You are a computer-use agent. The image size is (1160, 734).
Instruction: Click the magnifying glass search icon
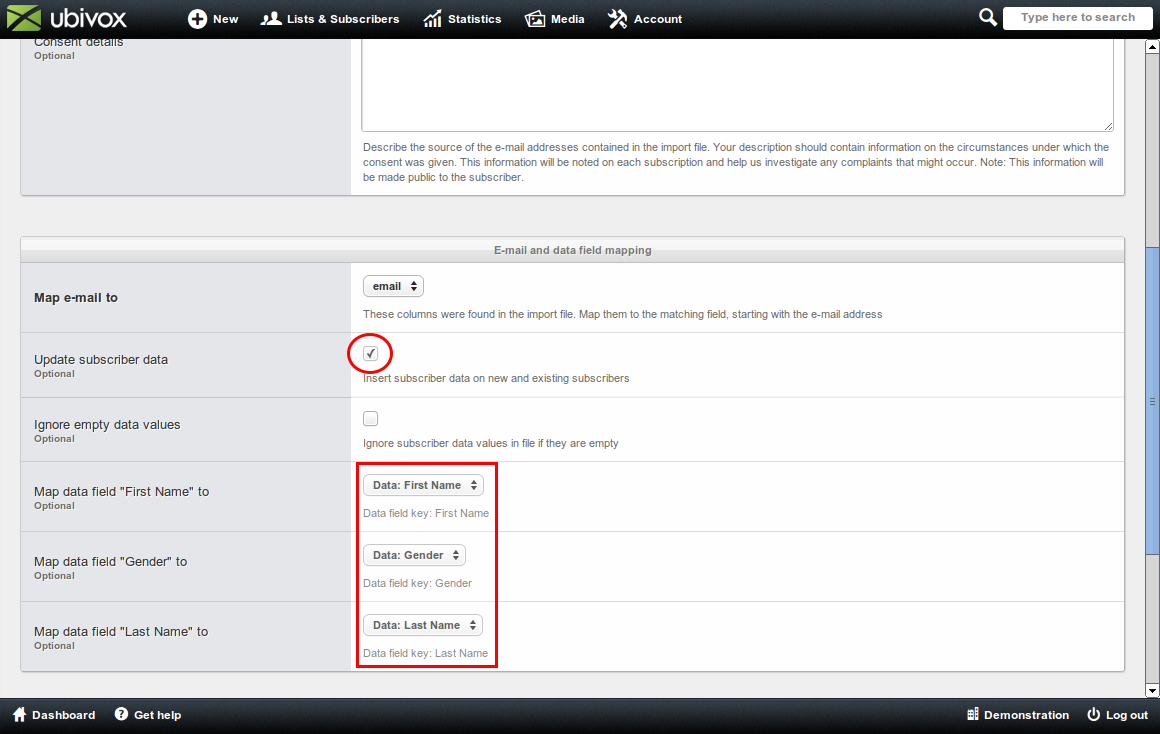[x=988, y=17]
